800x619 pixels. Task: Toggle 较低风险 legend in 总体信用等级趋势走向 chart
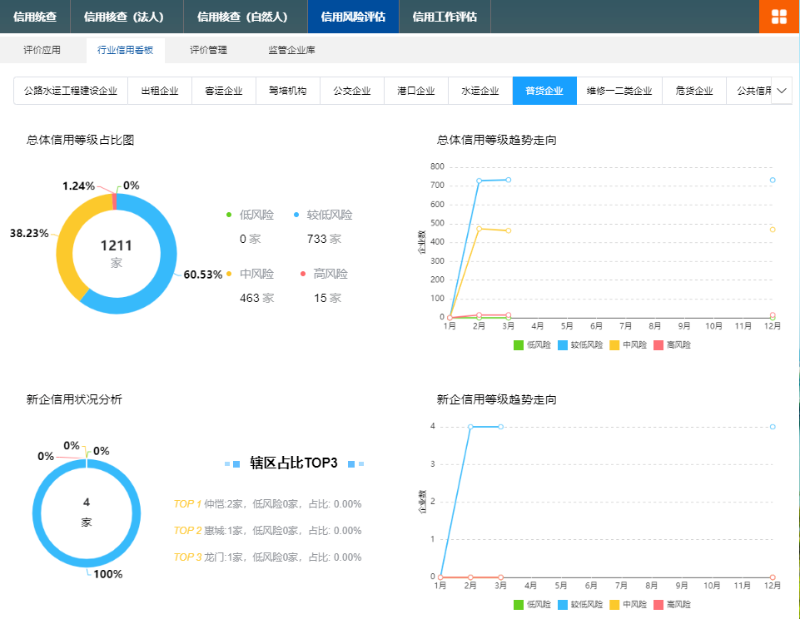[582, 345]
